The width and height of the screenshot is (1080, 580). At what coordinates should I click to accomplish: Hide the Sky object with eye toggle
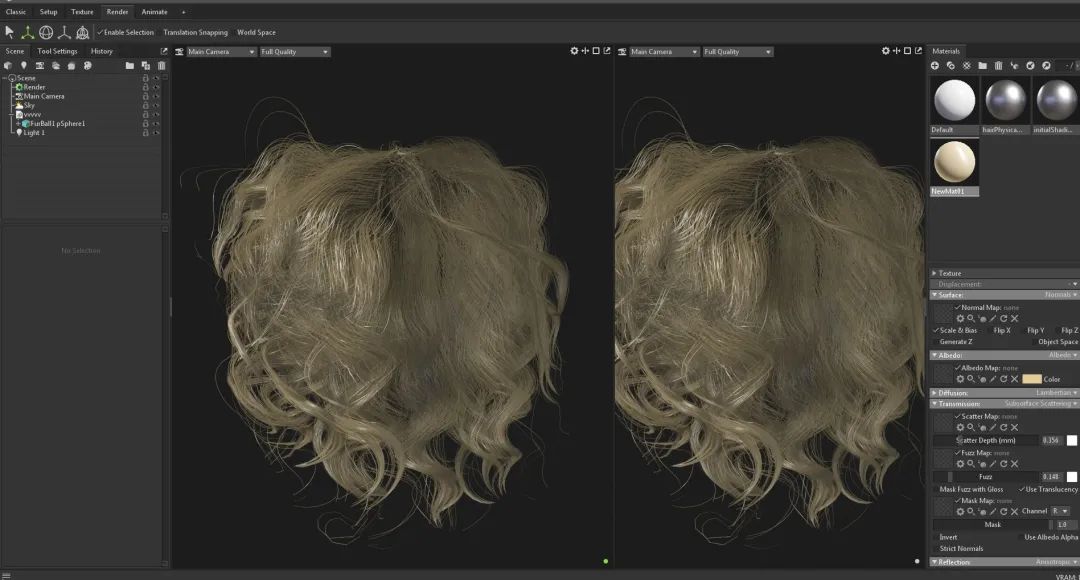pos(156,105)
